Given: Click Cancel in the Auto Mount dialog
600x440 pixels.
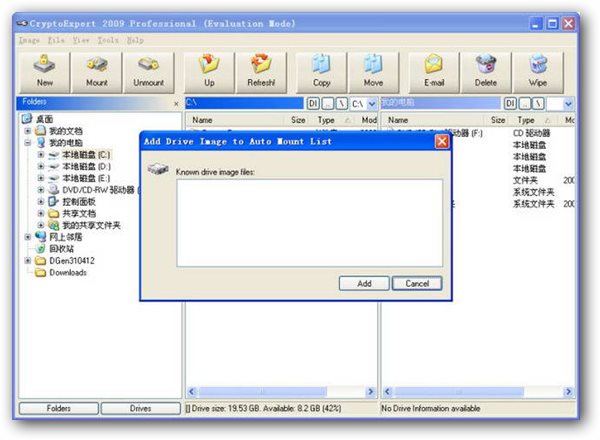Looking at the screenshot, I should (x=417, y=284).
